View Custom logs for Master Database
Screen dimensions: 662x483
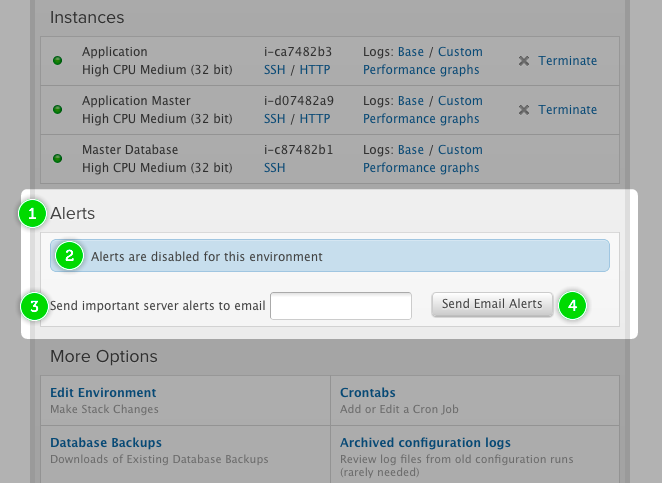click(x=460, y=150)
